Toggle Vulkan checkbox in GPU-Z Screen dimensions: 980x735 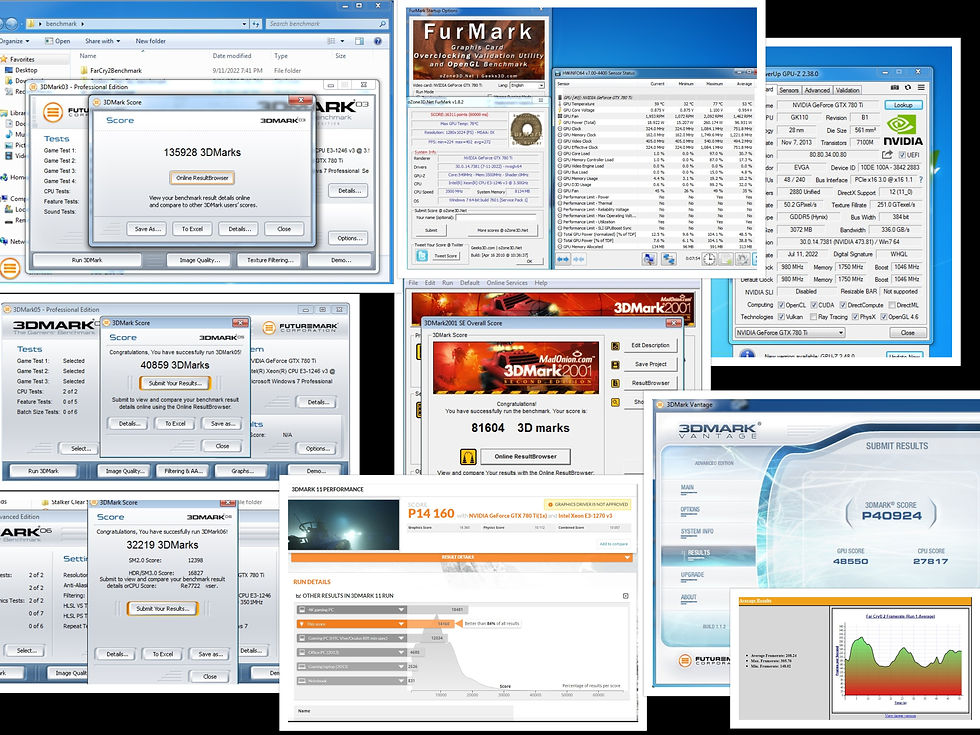coord(781,317)
